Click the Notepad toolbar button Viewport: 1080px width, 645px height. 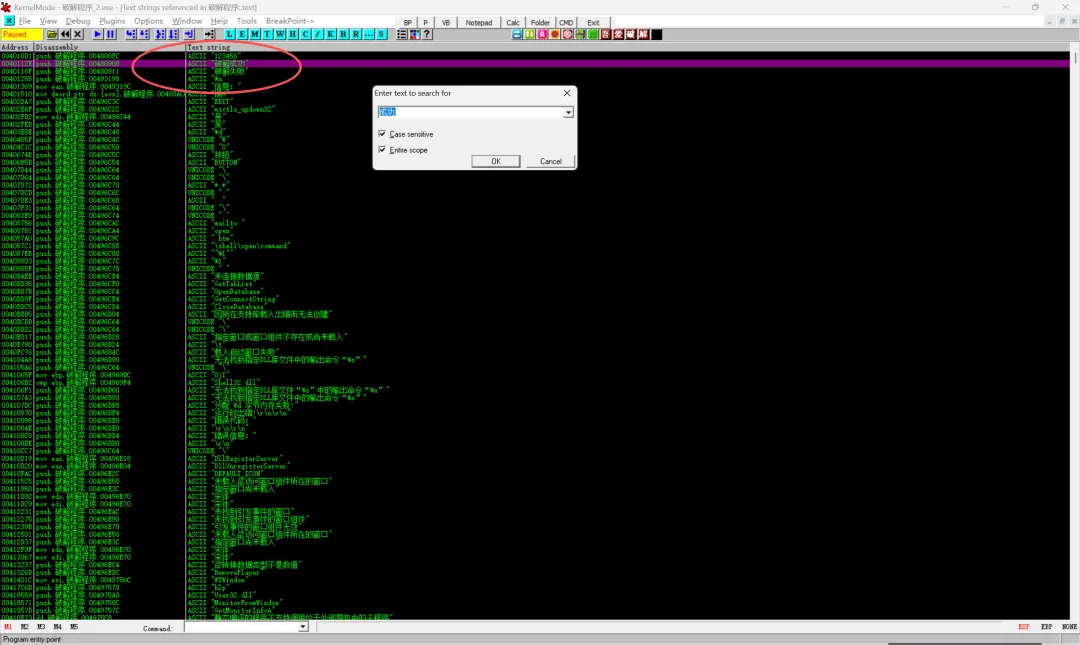point(479,23)
